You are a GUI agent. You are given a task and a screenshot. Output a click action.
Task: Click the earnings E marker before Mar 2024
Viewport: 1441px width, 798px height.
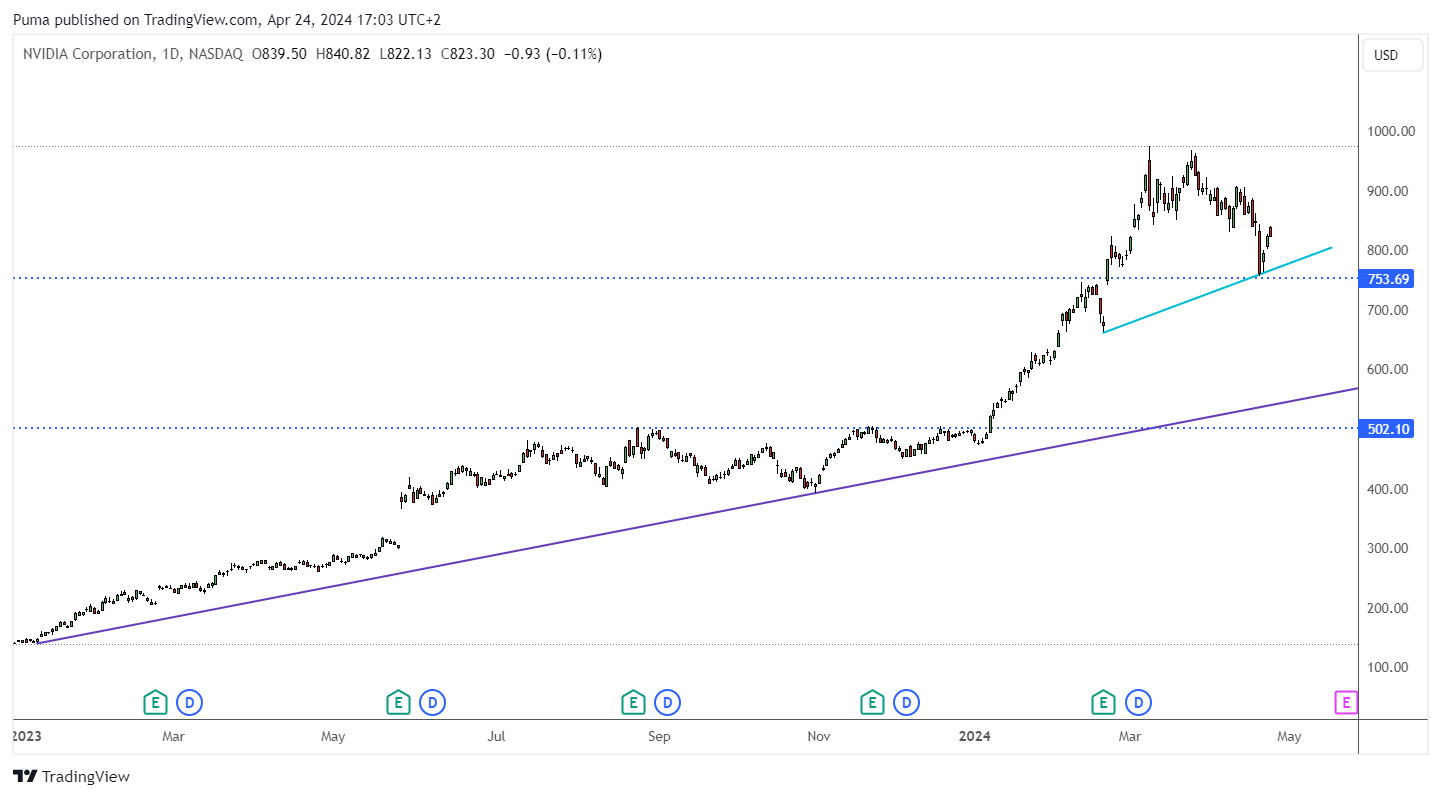pos(1103,703)
